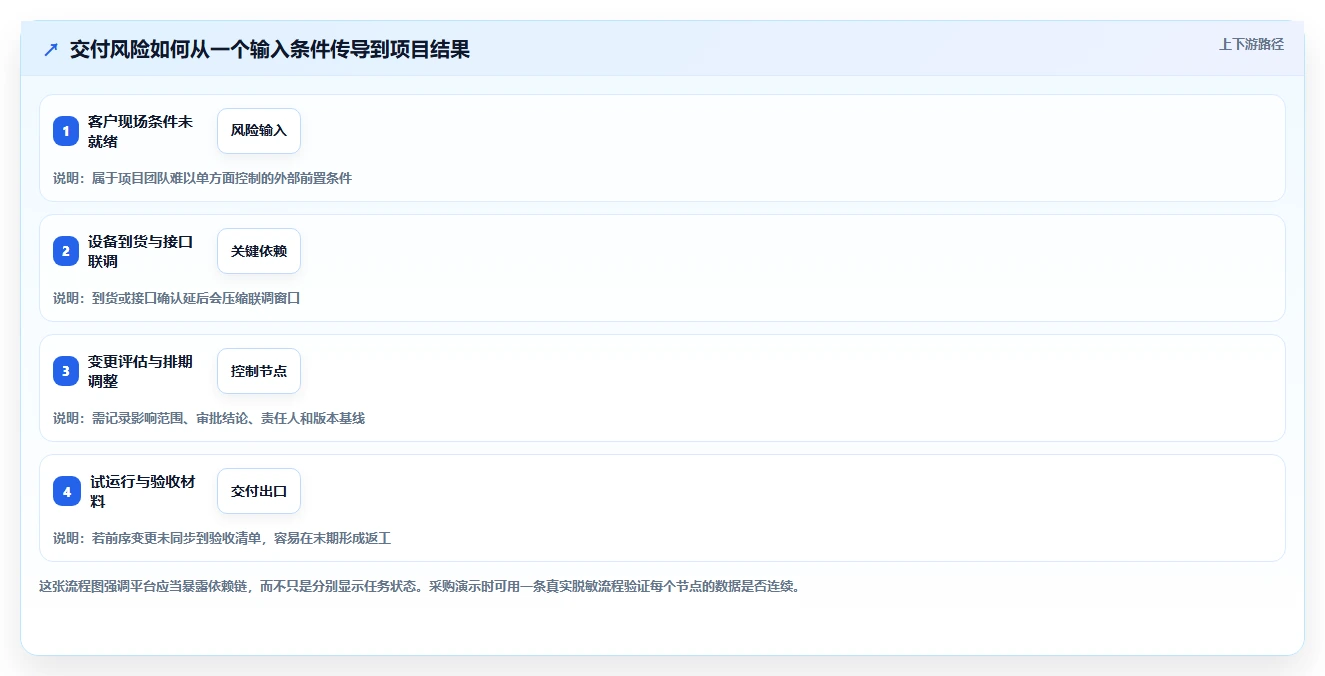Click the arrow icon beside the header title

tap(51, 49)
